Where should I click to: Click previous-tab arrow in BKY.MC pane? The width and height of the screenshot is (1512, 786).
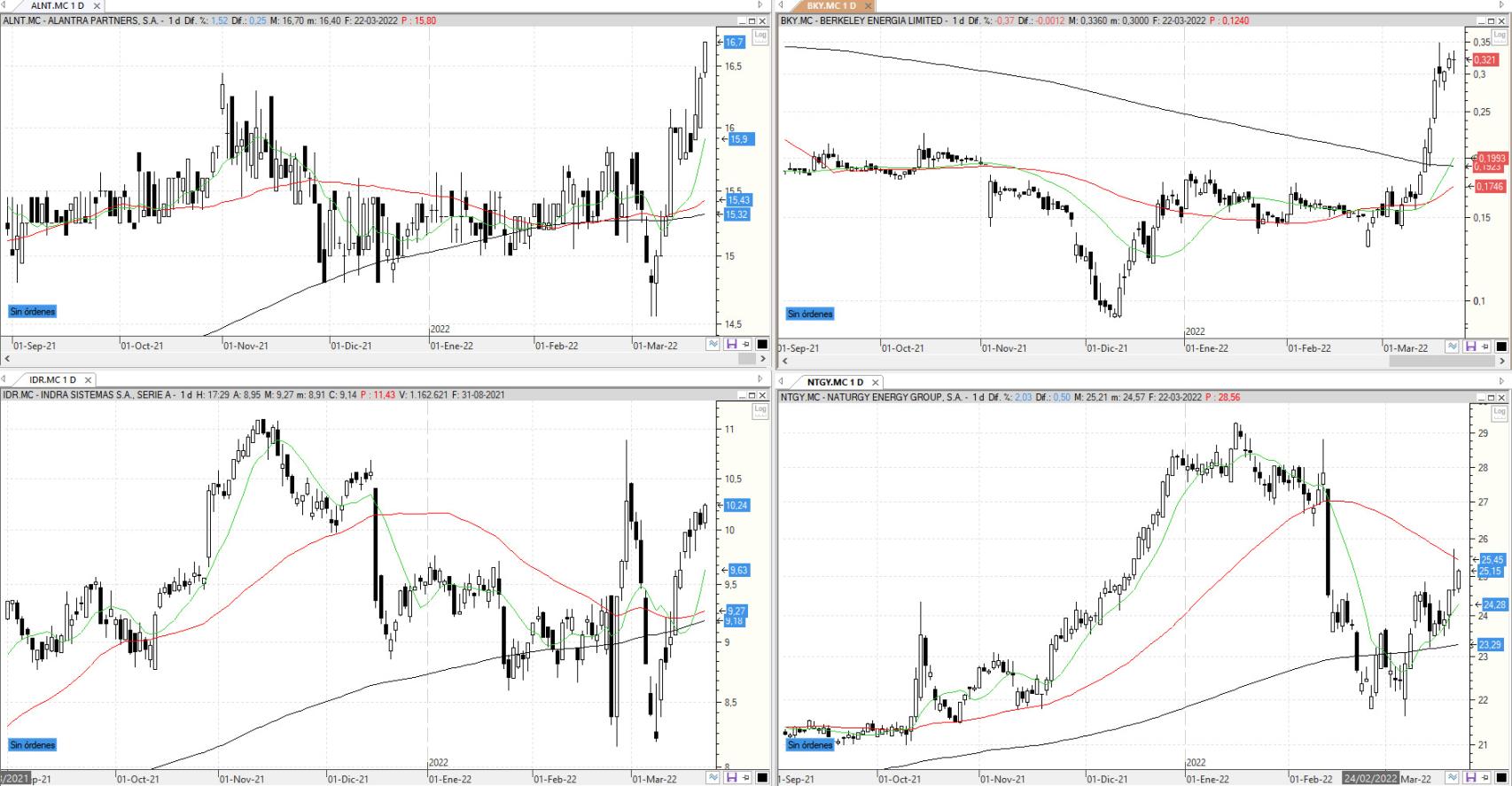click(x=783, y=5)
